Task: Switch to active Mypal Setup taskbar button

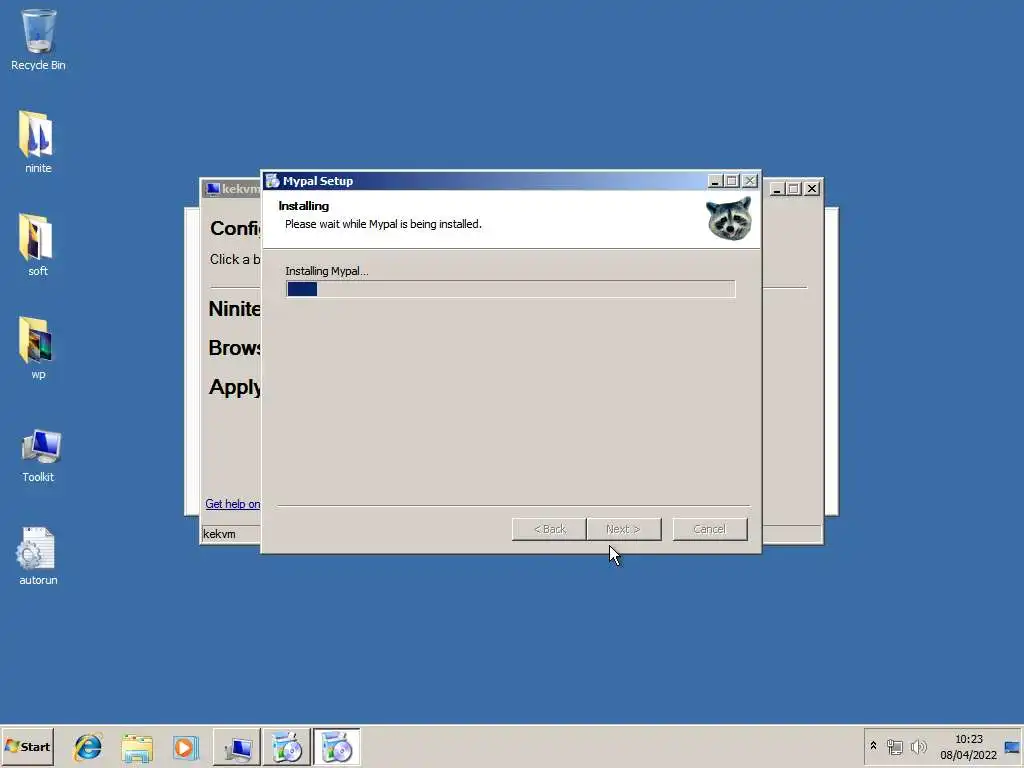Action: [336, 747]
